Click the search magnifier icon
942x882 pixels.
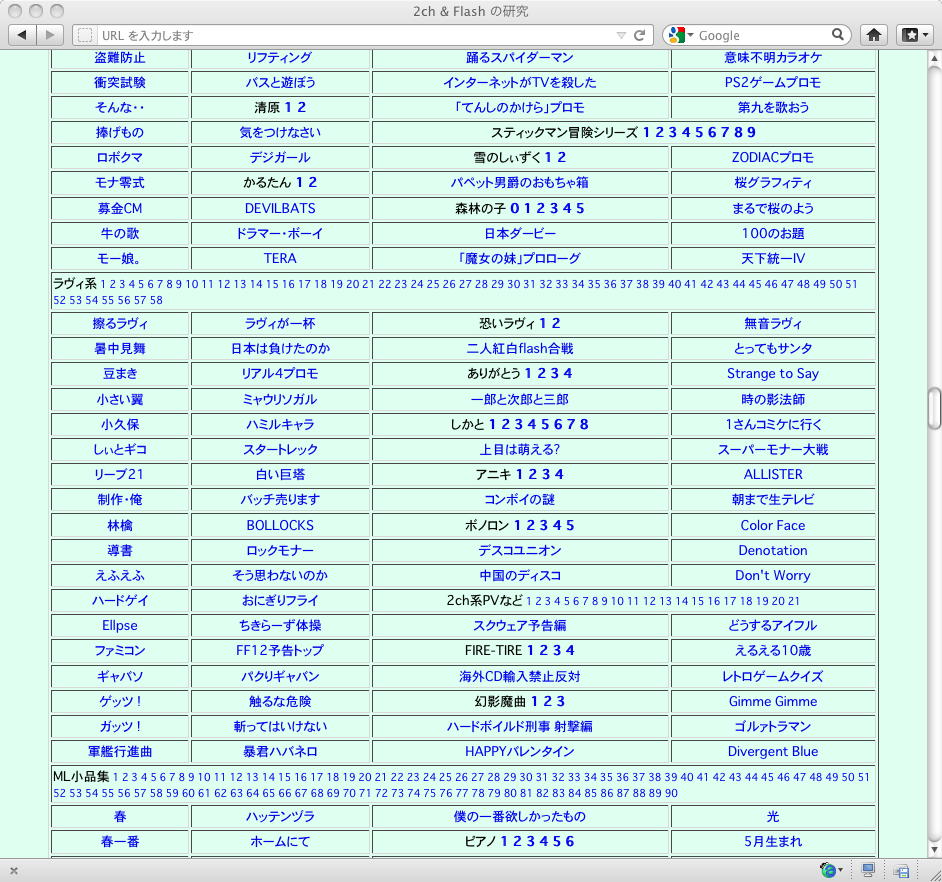click(837, 35)
